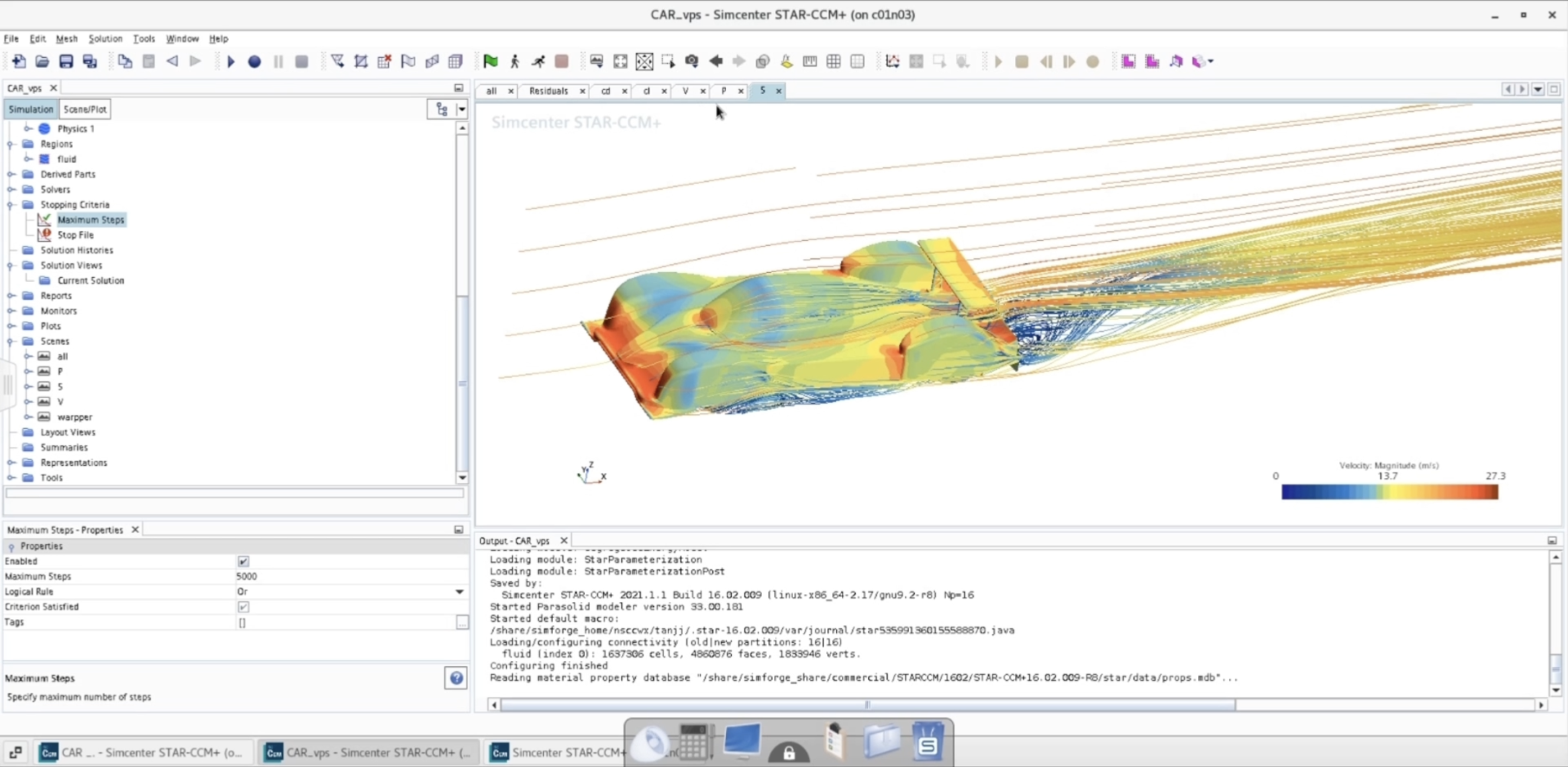
Task: Open help for Maximum Steps
Action: tap(456, 678)
